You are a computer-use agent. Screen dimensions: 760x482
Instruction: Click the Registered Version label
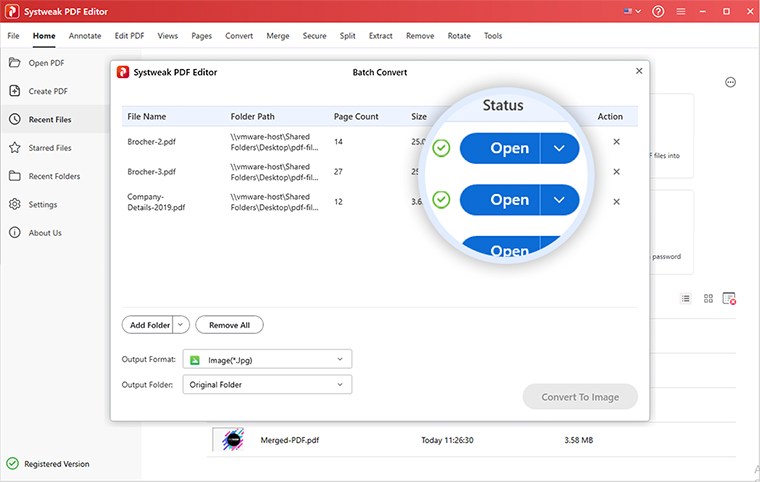pyautogui.click(x=57, y=464)
